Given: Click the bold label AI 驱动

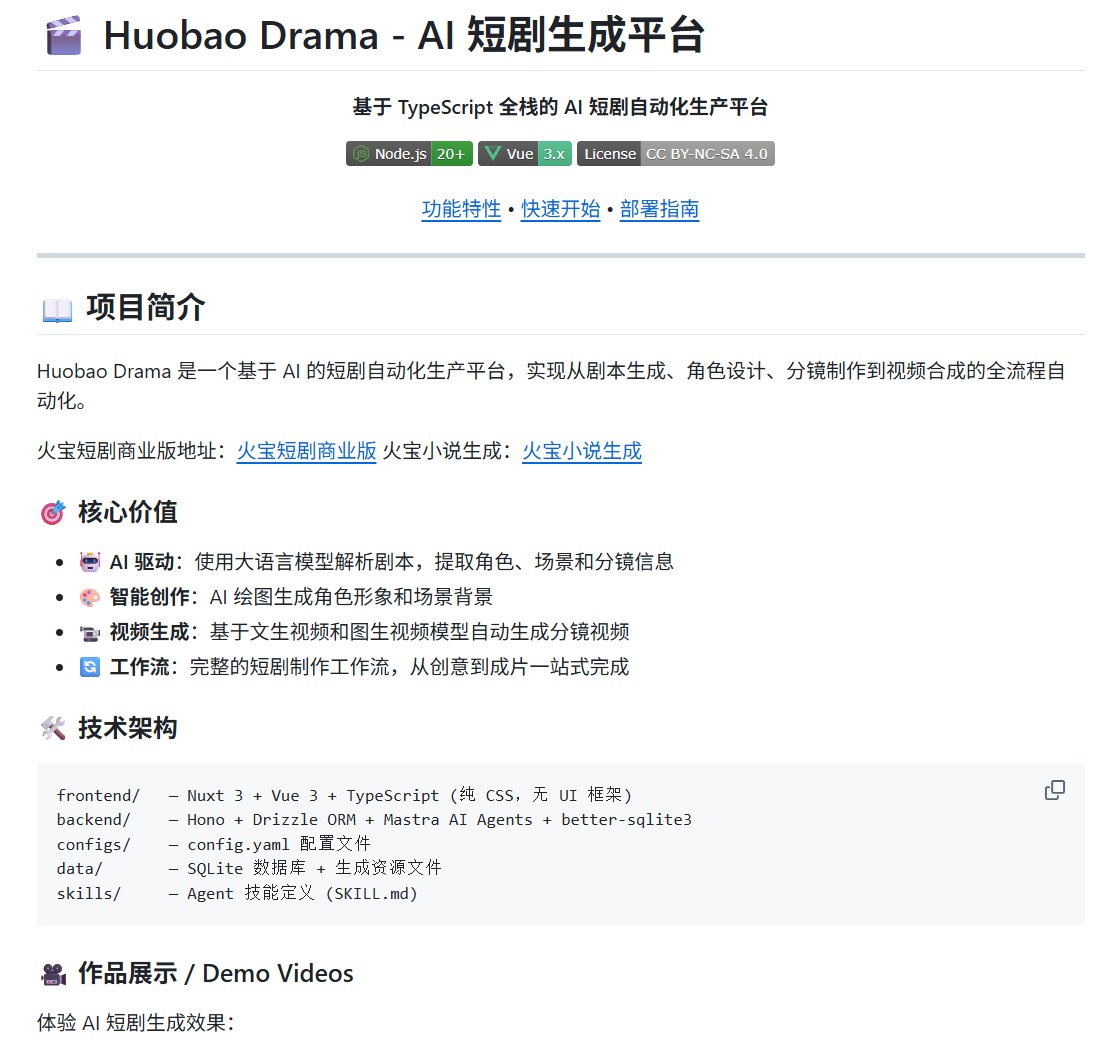Looking at the screenshot, I should pyautogui.click(x=142, y=561).
